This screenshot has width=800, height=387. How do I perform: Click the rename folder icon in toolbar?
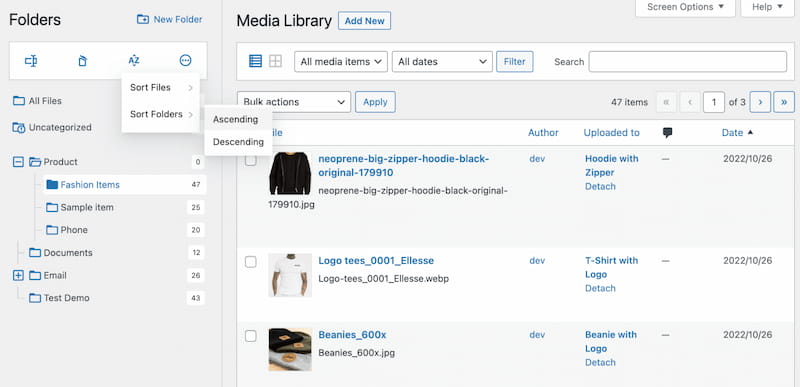click(x=31, y=61)
